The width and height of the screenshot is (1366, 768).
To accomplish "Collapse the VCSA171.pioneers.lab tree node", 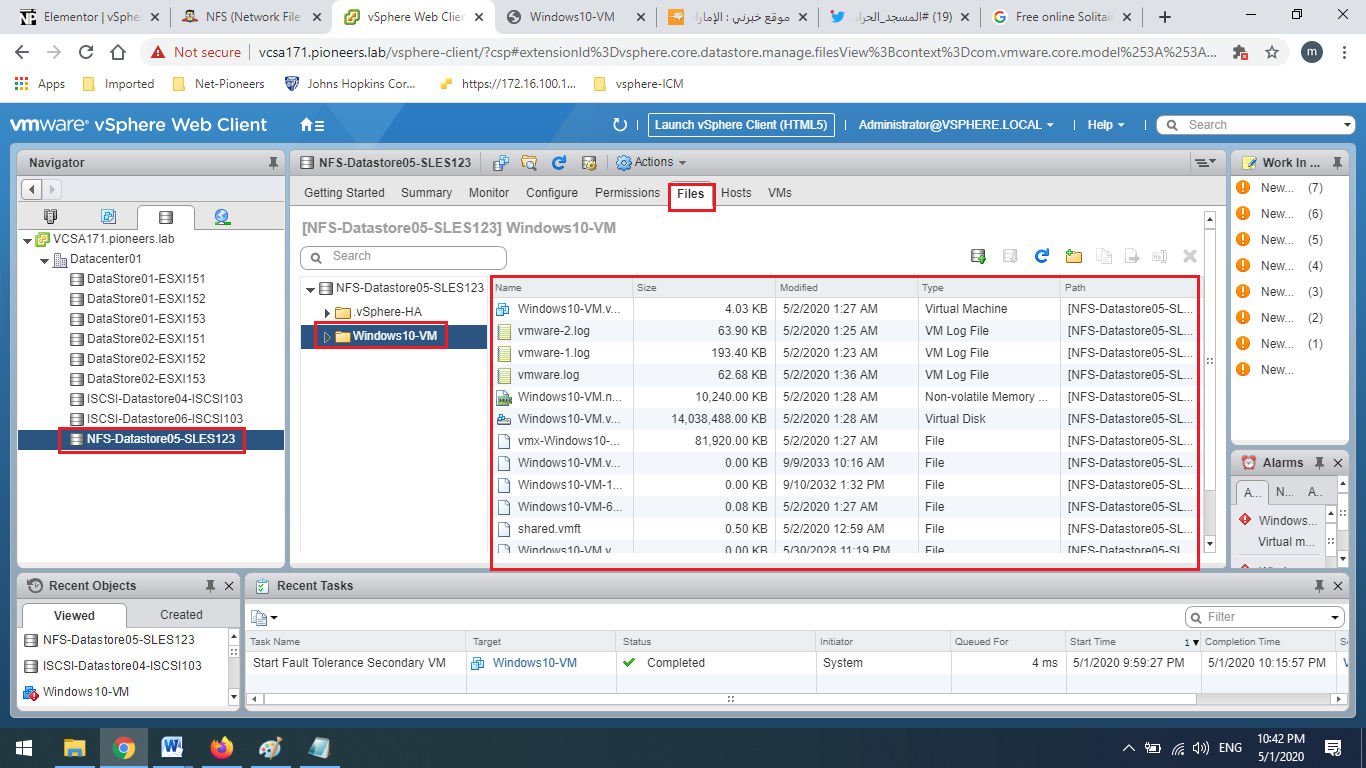I will [x=28, y=240].
